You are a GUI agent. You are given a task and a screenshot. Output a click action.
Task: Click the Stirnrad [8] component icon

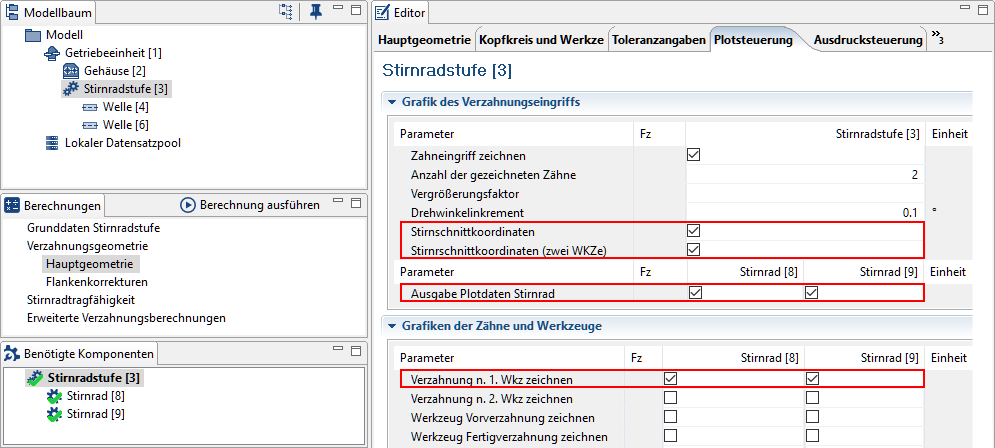pos(55,397)
